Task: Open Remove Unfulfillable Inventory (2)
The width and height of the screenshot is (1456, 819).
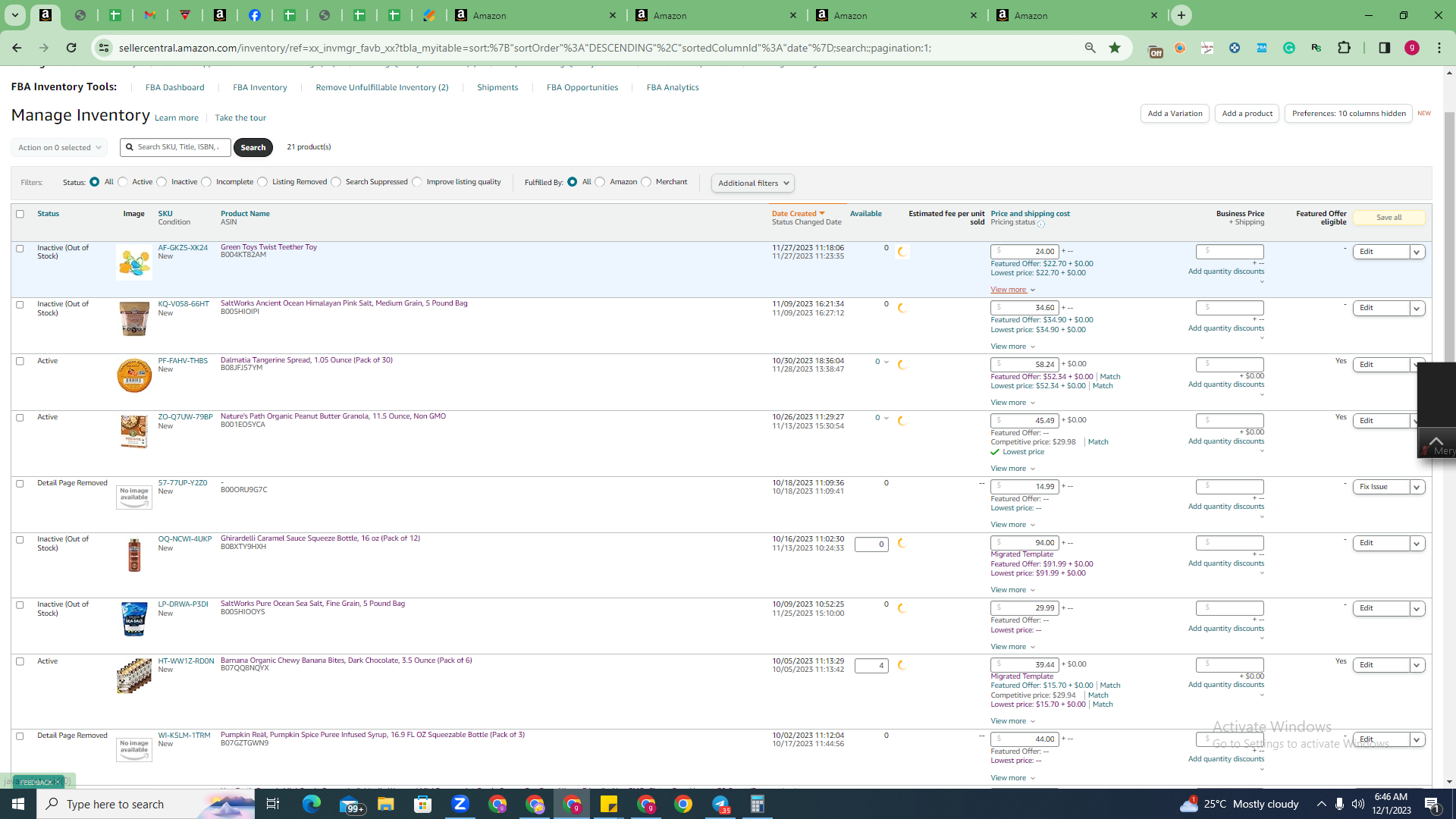Action: 382,87
